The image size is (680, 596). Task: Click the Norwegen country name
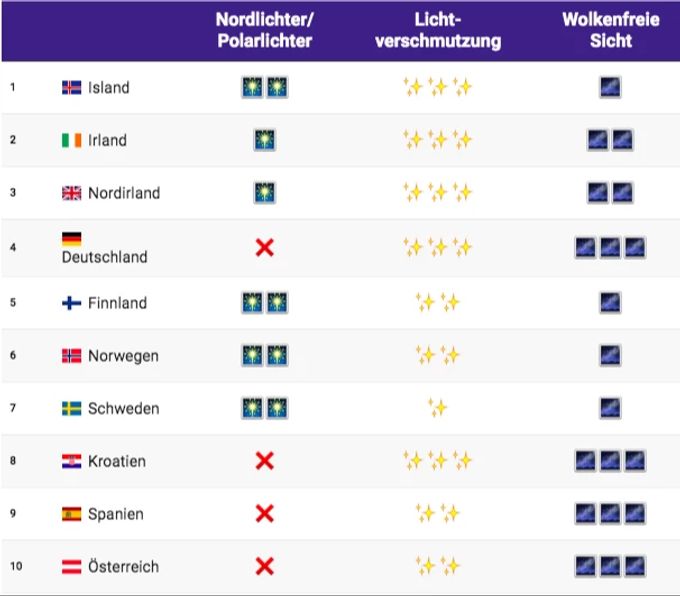click(123, 356)
